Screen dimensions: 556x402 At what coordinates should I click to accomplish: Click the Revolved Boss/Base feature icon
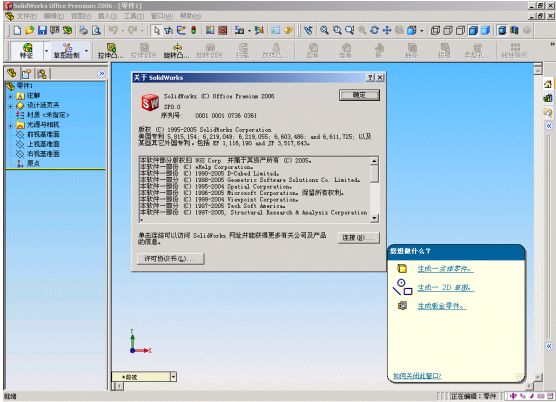(x=177, y=51)
